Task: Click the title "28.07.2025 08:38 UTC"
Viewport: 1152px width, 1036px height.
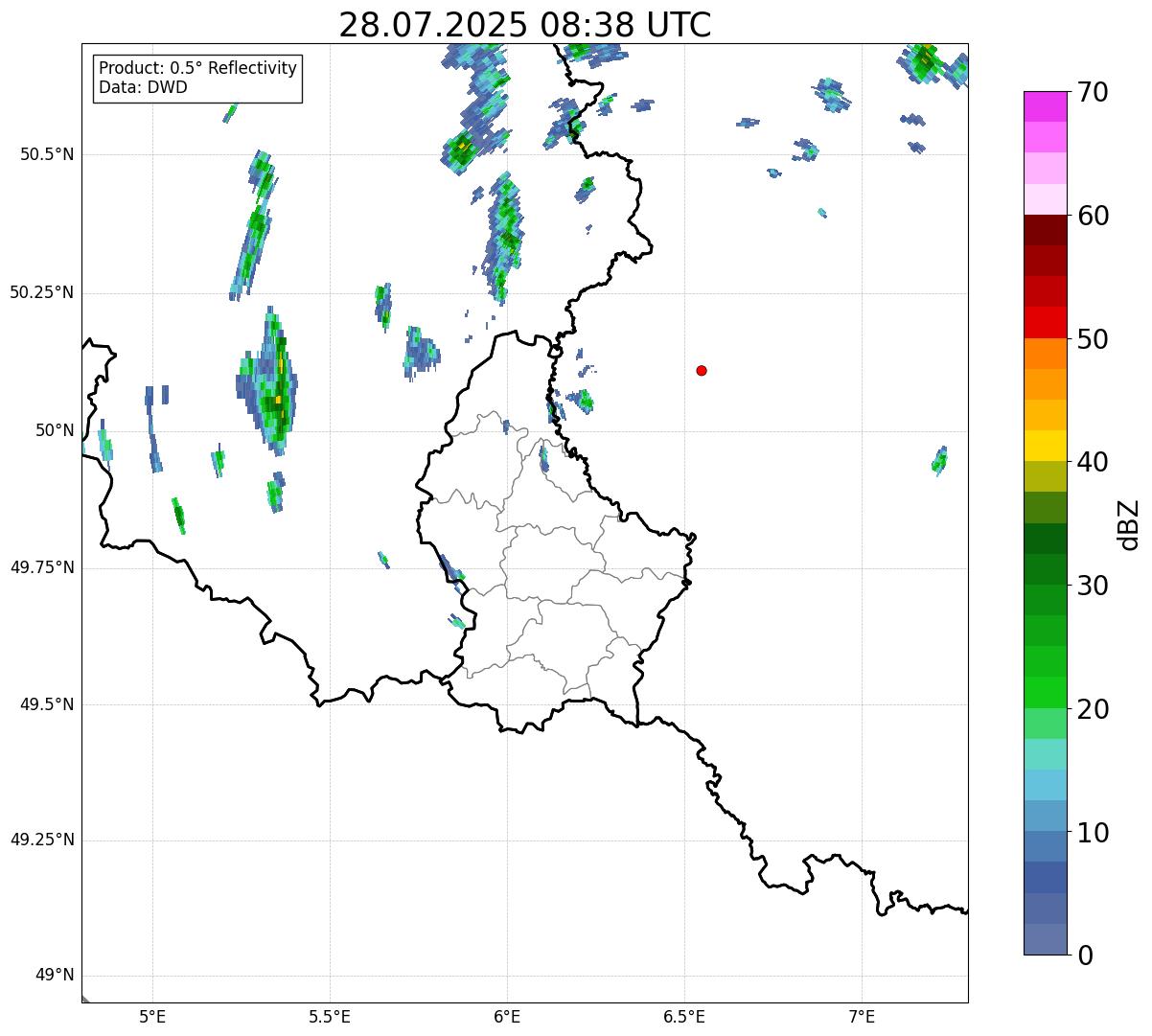Action: [525, 25]
